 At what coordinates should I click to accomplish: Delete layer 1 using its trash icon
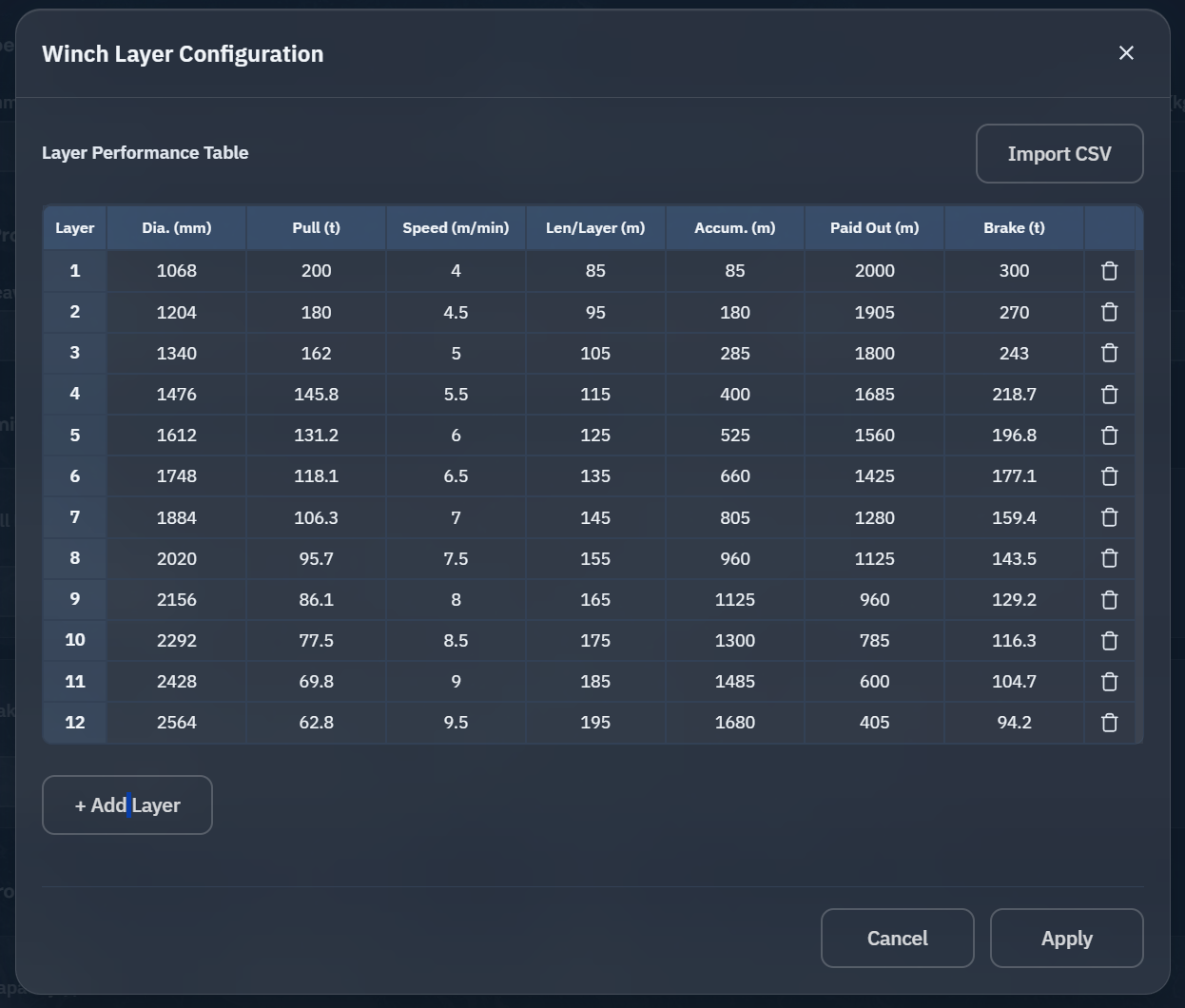(1109, 270)
